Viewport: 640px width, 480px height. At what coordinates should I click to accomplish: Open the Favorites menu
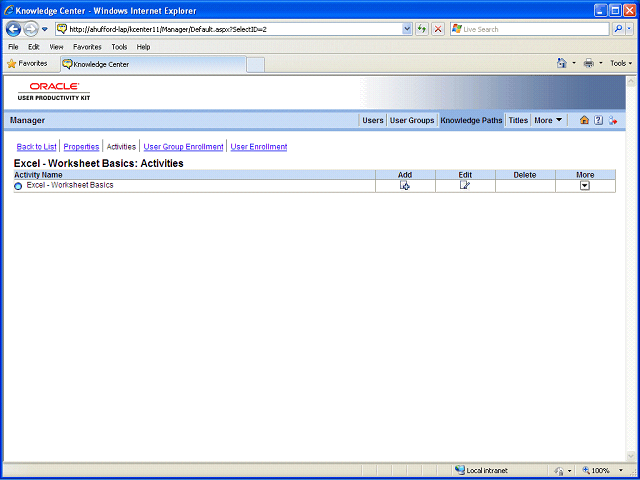click(87, 47)
